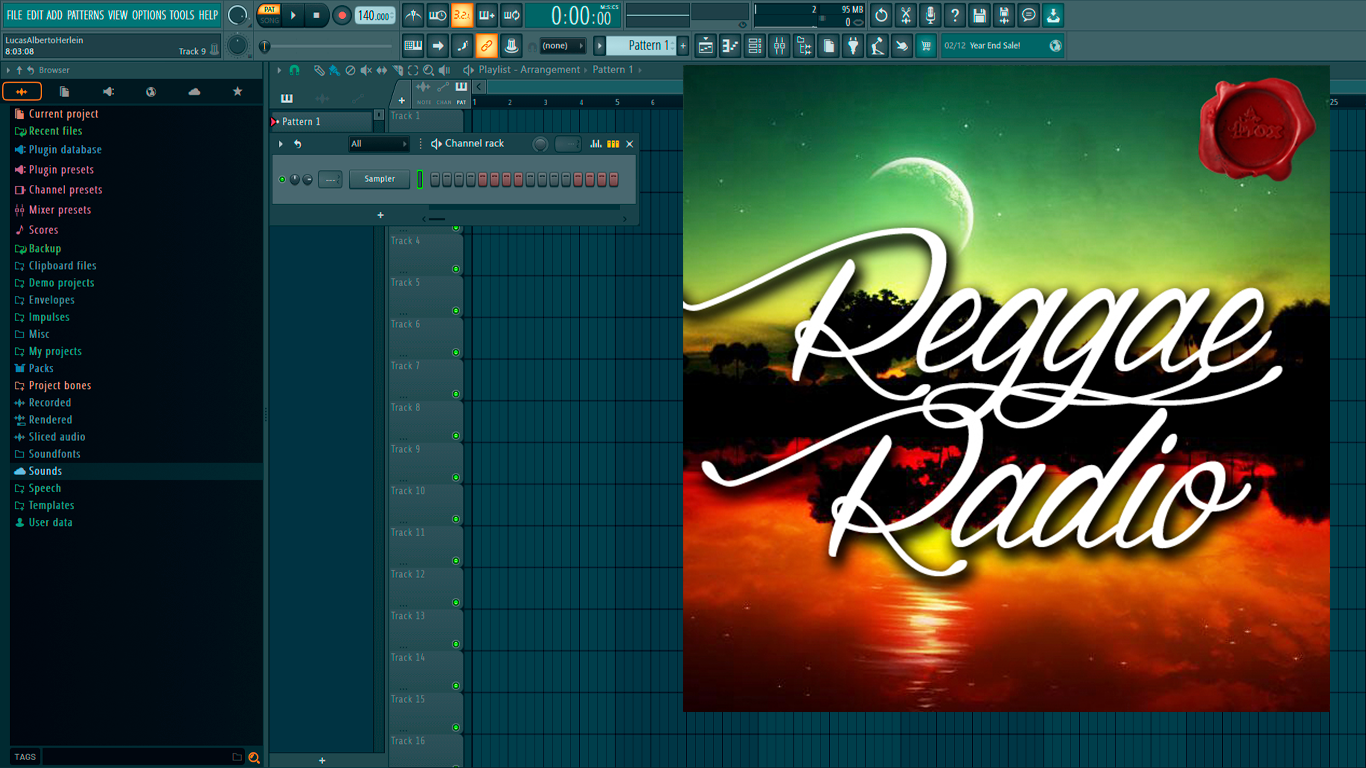Mute Track 10 using its green LED
1366x768 pixels.
[x=456, y=519]
